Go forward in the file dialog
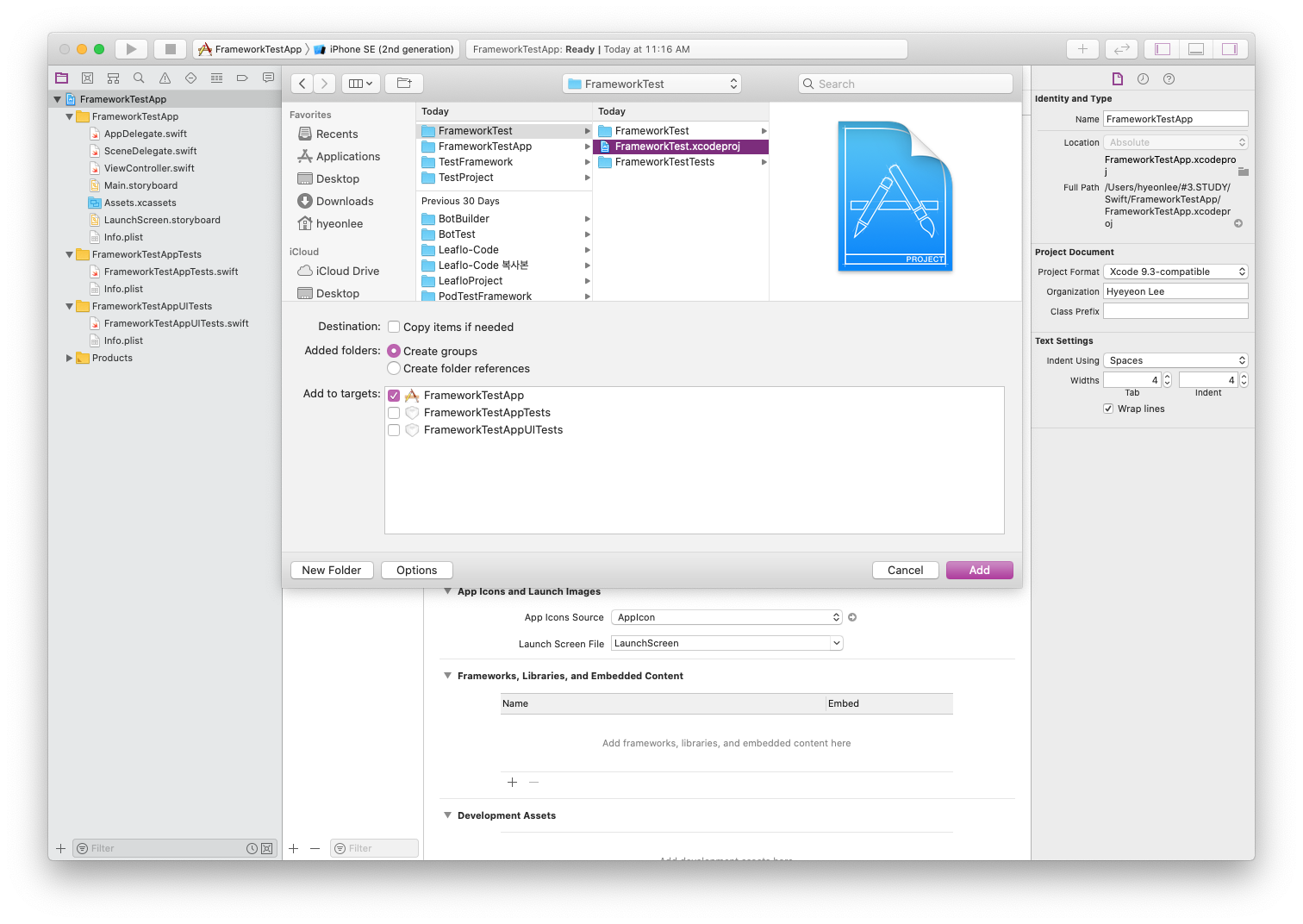The image size is (1303, 924). click(x=325, y=84)
